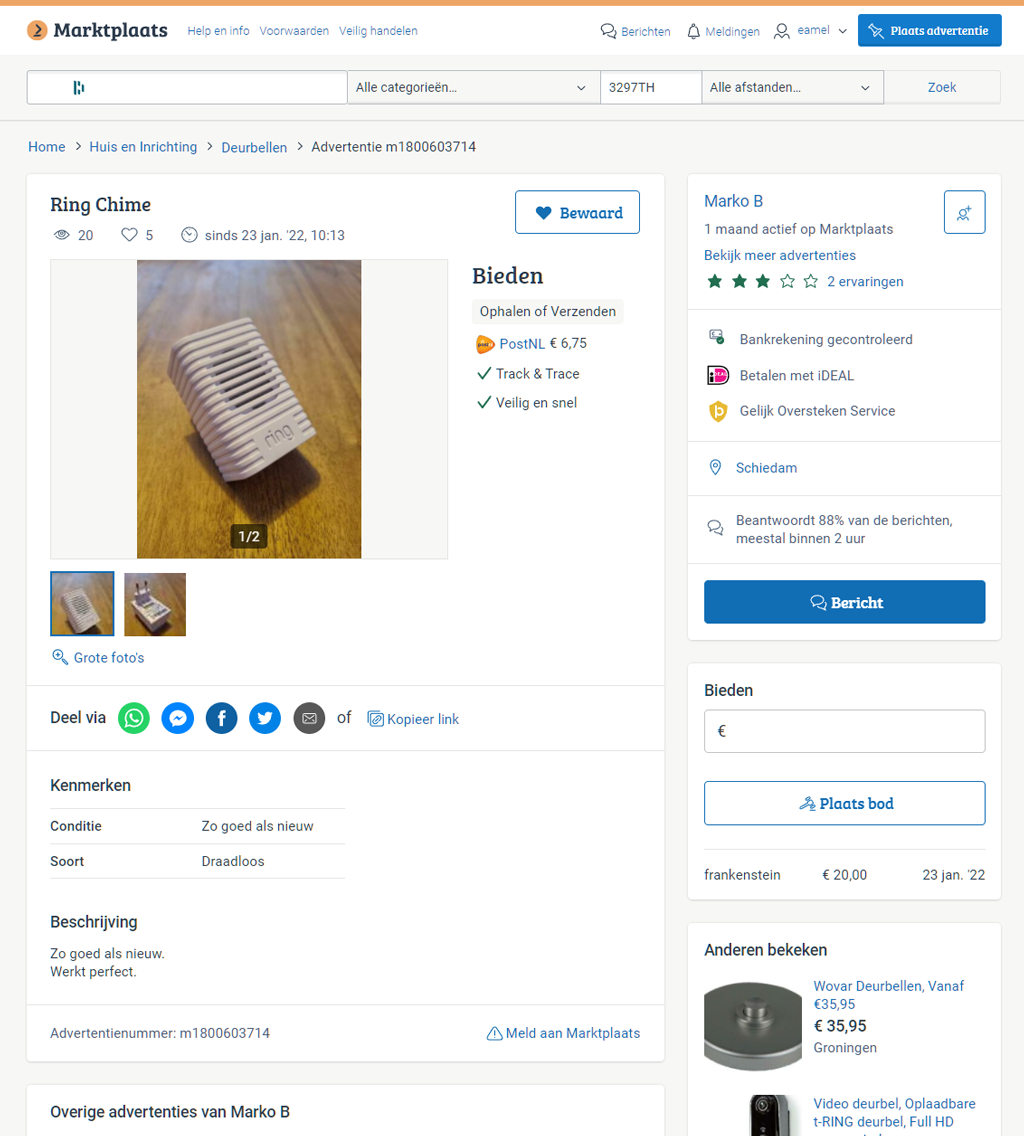Click the response-rate chat bubbles icon
The width and height of the screenshot is (1024, 1136).
coord(715,527)
